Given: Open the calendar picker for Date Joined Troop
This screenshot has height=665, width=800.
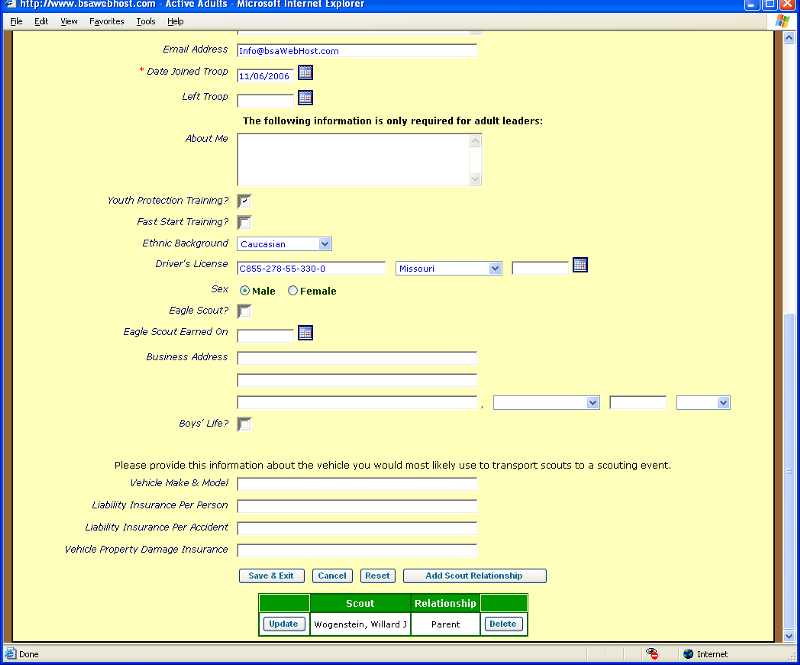Looking at the screenshot, I should [x=304, y=72].
